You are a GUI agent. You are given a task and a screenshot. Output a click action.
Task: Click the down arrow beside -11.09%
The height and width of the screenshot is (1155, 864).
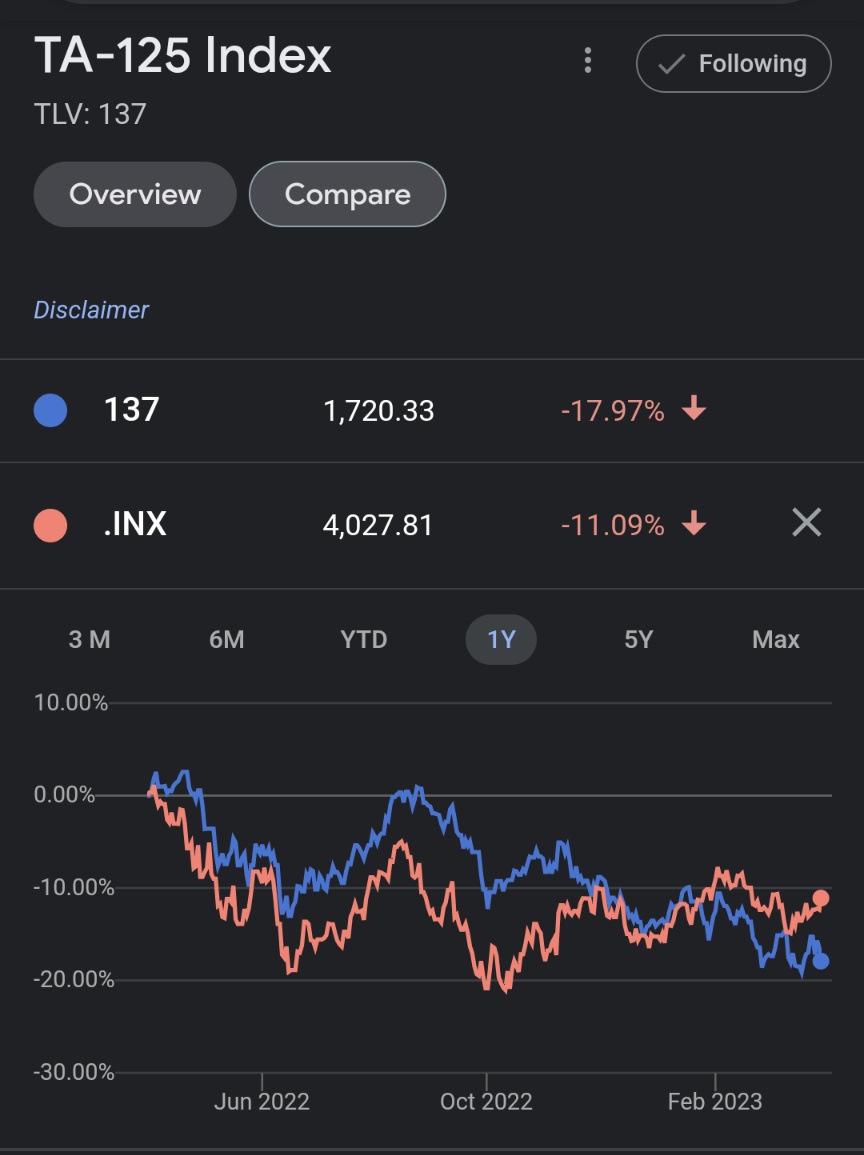(x=694, y=522)
